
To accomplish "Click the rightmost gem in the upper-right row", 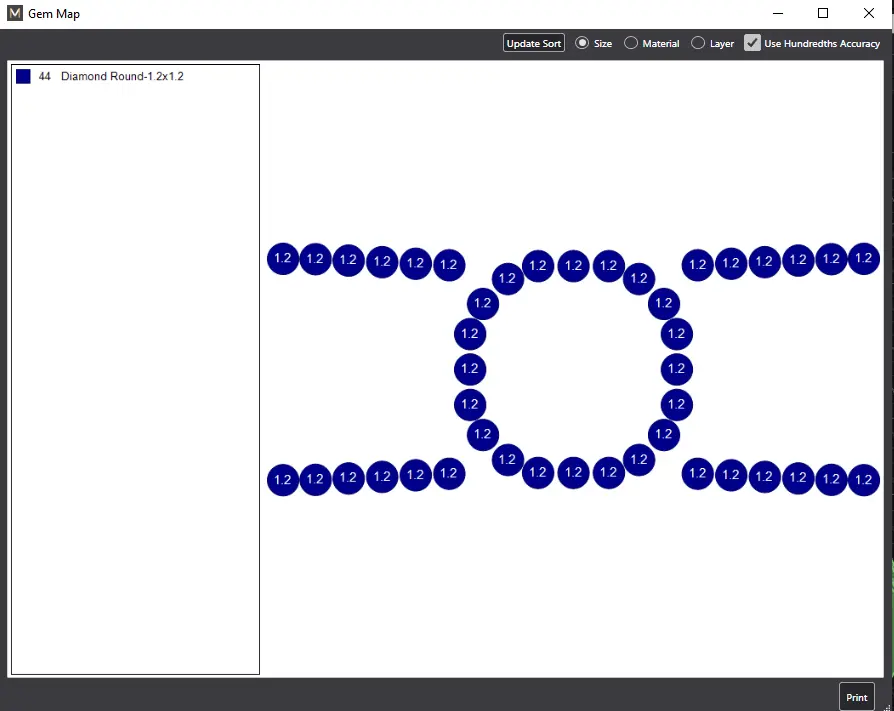I will (864, 258).
